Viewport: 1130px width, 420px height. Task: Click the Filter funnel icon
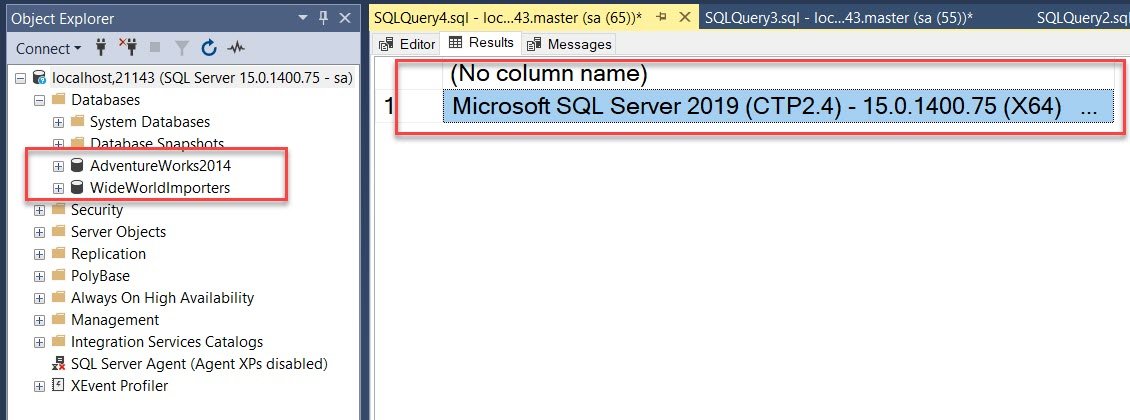coord(182,48)
